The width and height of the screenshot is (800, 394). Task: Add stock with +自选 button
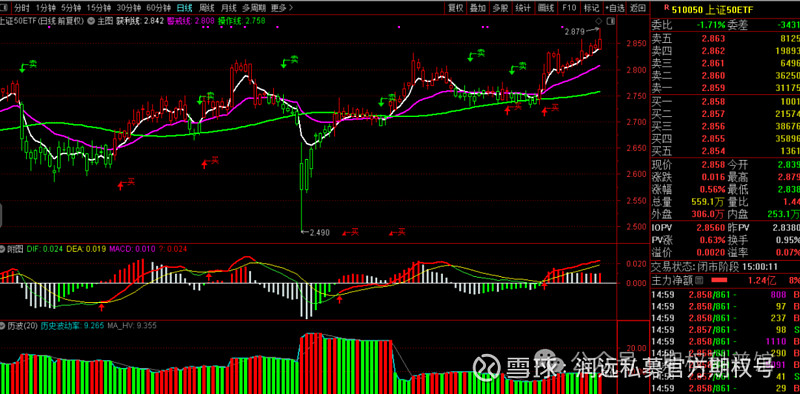click(614, 8)
